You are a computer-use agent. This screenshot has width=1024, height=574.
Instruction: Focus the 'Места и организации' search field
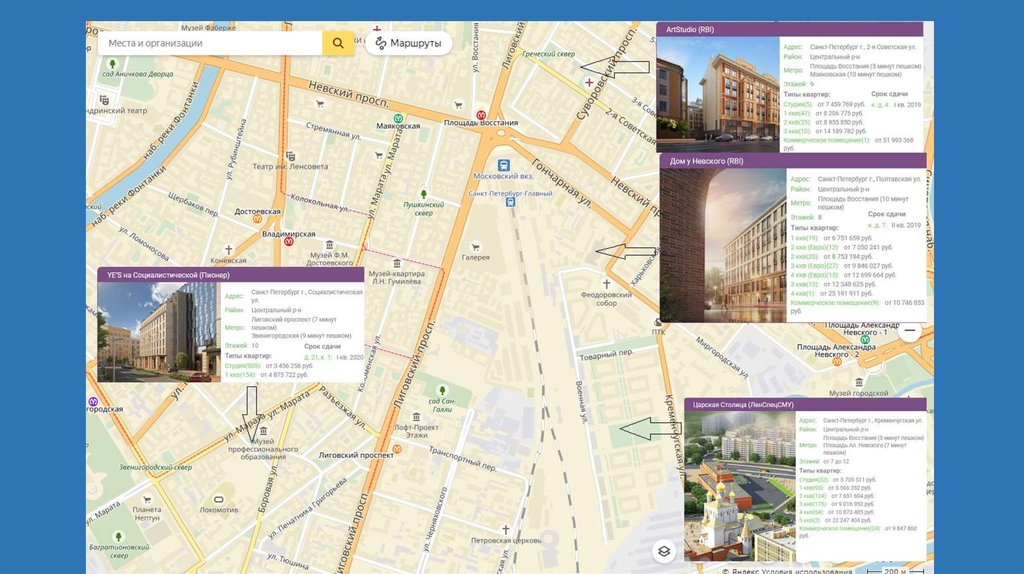coord(210,43)
